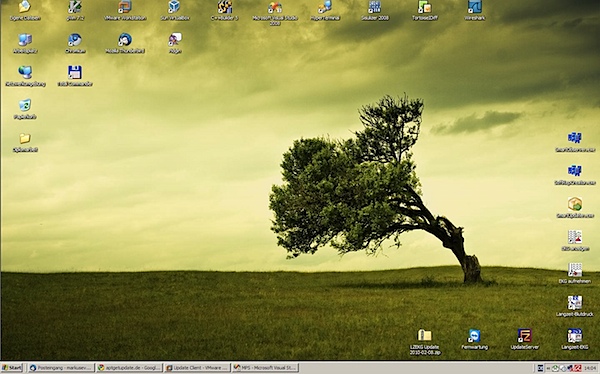Open the Wireshark desktop icon

(474, 10)
